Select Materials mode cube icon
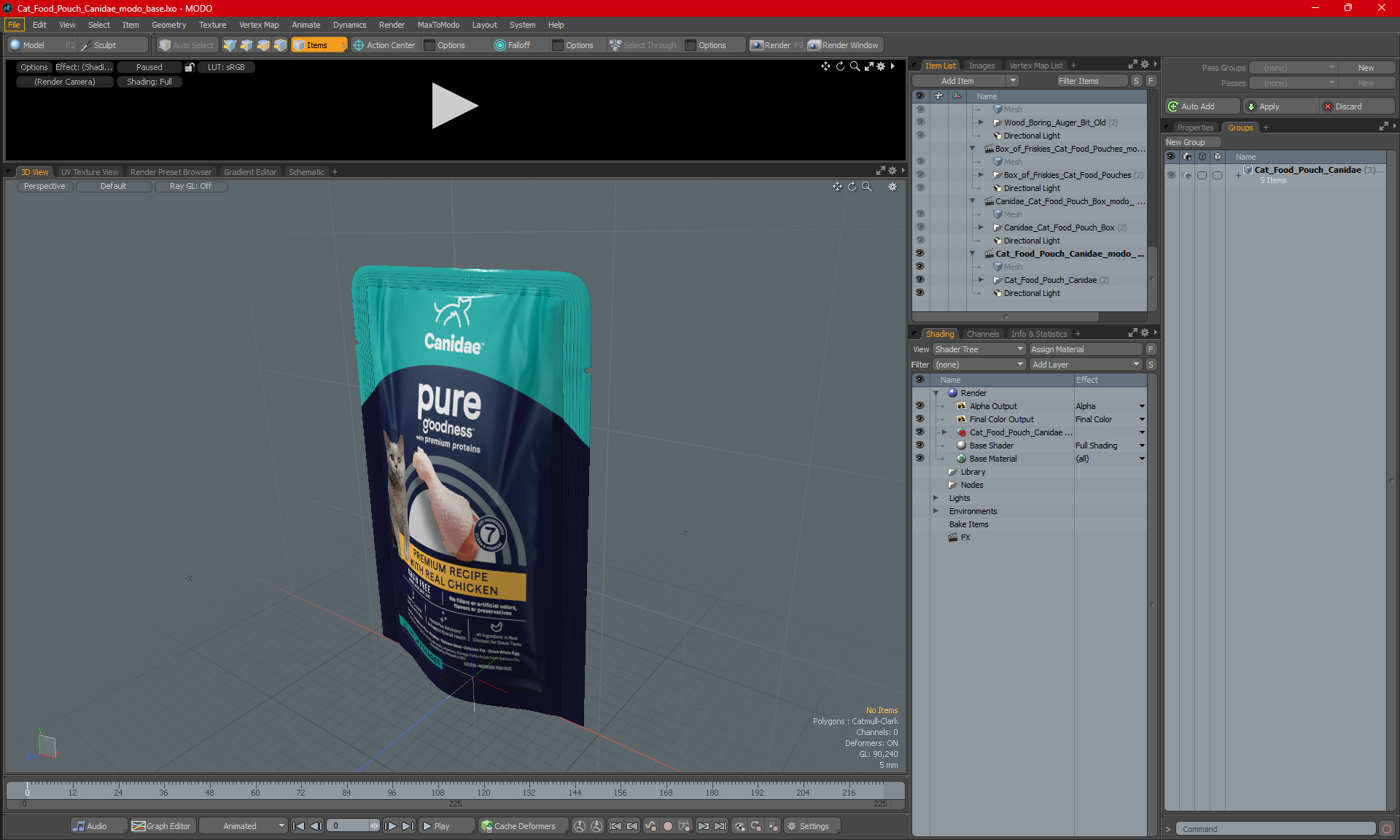Image resolution: width=1400 pixels, height=840 pixels. point(280,45)
